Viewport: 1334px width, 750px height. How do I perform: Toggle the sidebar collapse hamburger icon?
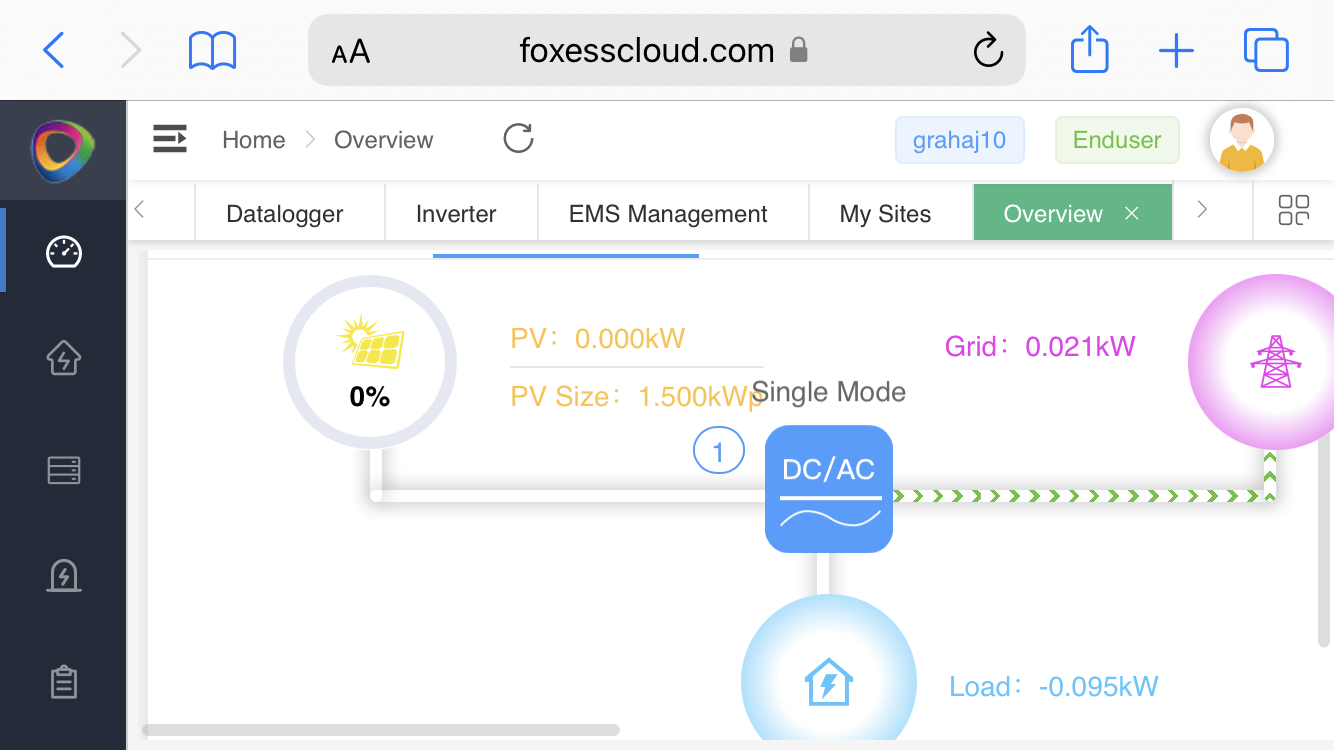pyautogui.click(x=170, y=139)
